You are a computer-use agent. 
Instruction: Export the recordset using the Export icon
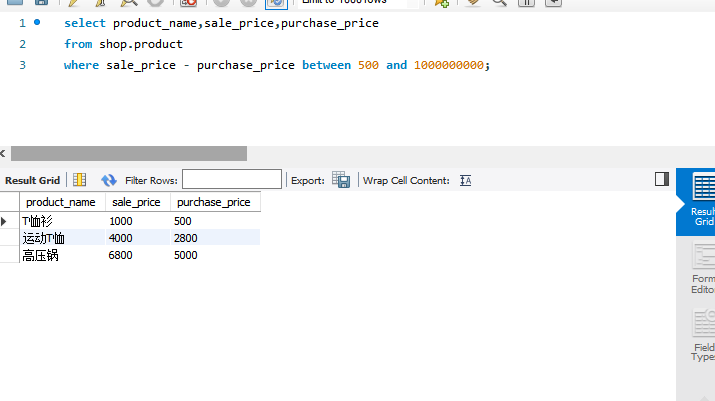[341, 180]
